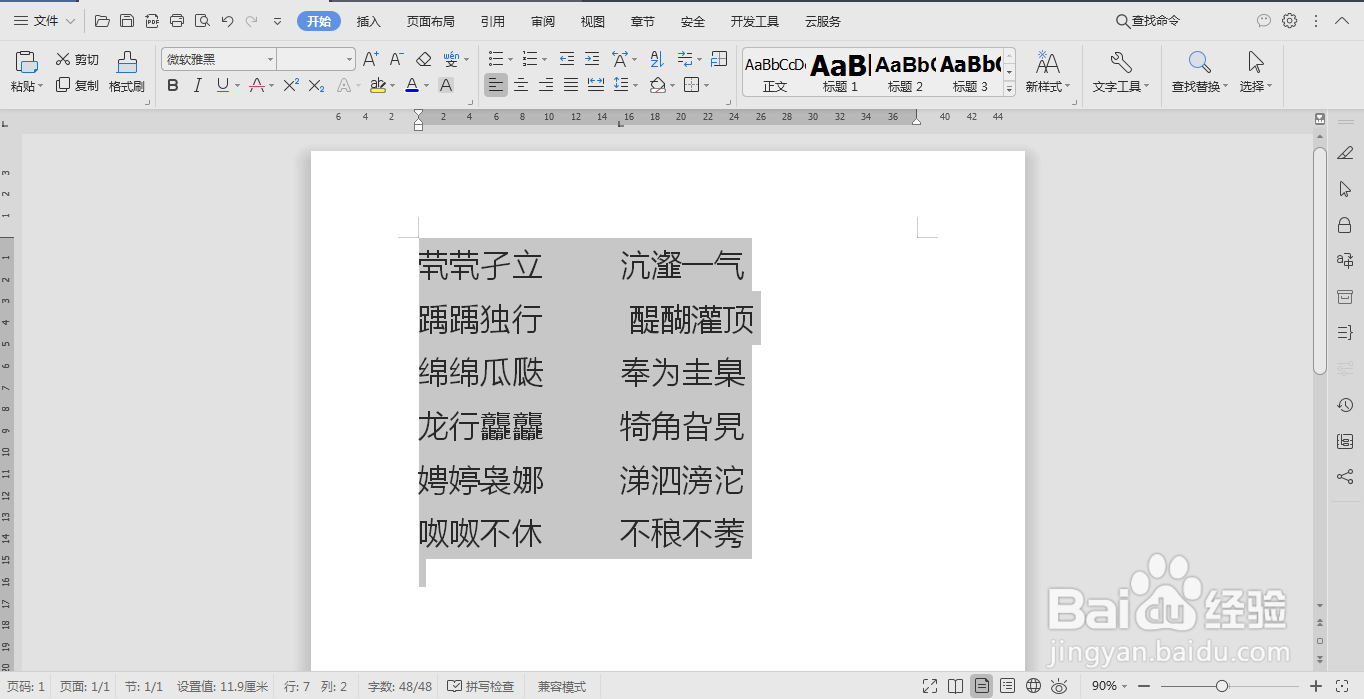The image size is (1364, 699).
Task: Open the pinyin guide (拼音指南) tool
Action: [x=452, y=58]
